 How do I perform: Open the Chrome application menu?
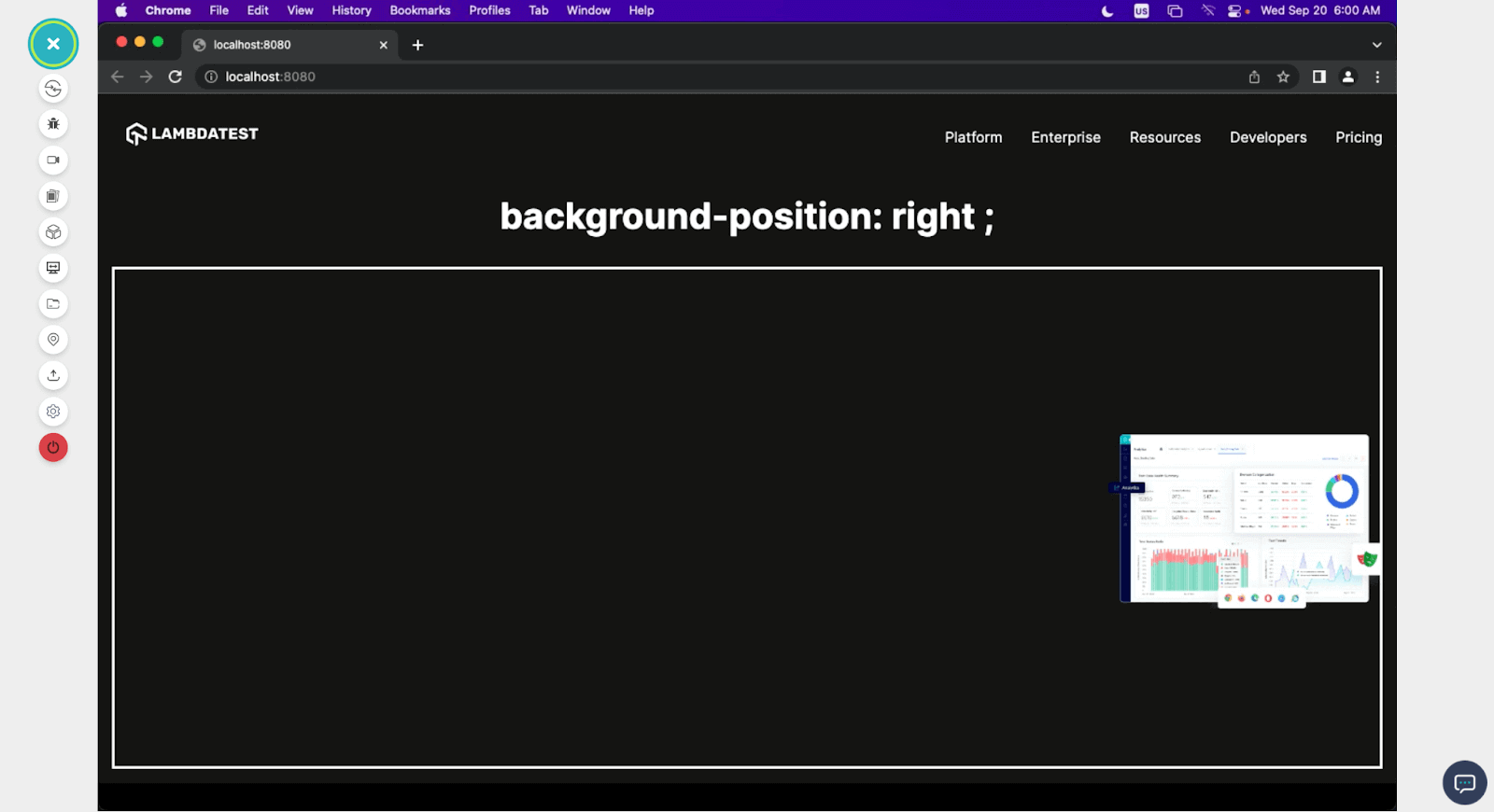pos(168,10)
